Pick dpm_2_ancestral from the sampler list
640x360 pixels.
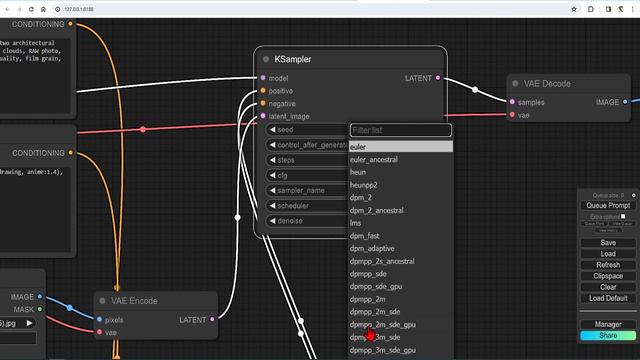pyautogui.click(x=401, y=210)
